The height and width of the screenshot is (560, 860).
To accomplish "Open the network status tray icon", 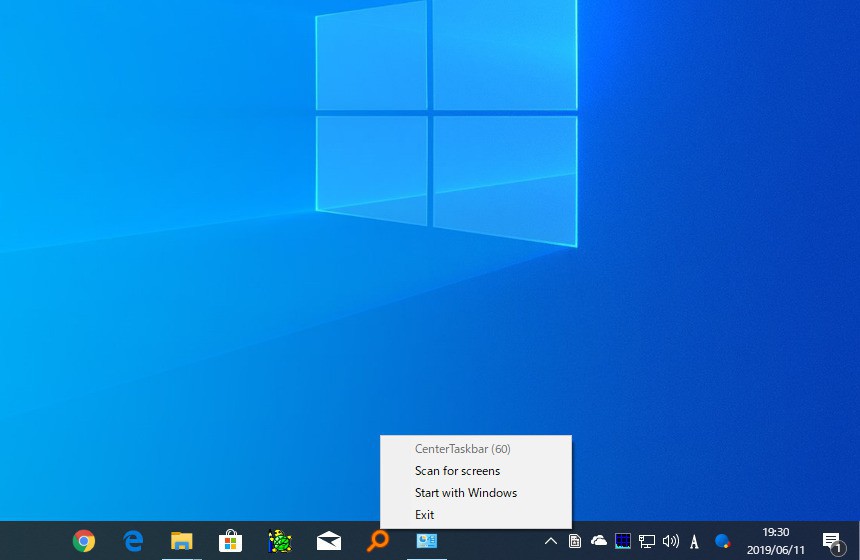I will [647, 542].
